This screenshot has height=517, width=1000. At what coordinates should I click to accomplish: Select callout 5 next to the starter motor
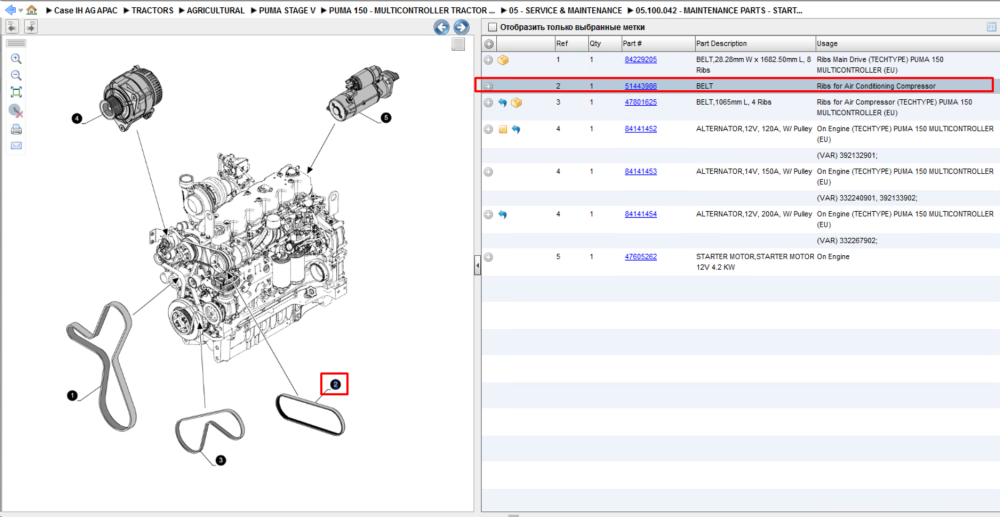385,117
